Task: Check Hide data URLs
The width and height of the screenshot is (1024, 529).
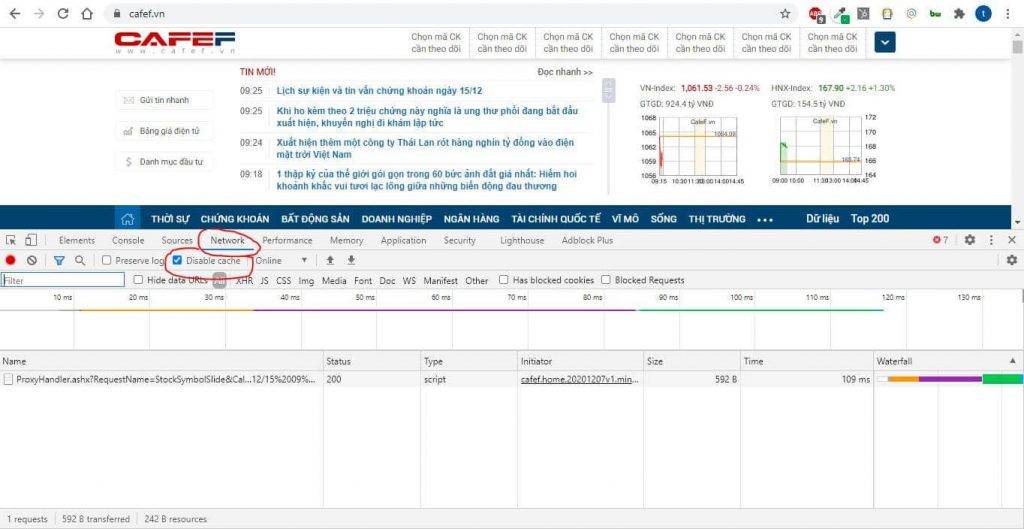Action: tap(138, 280)
